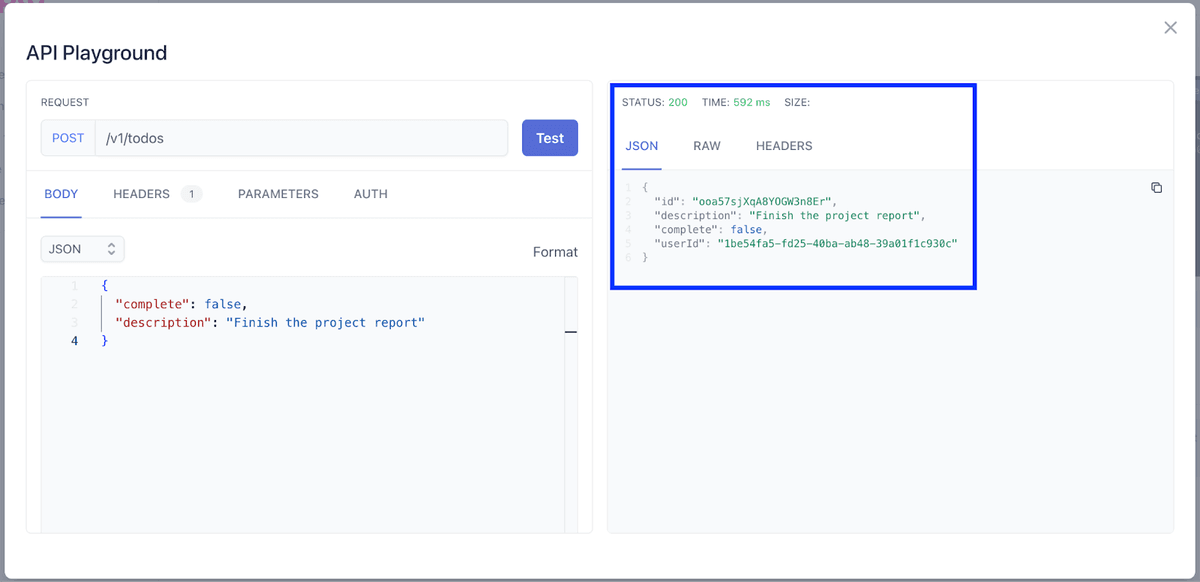Viewport: 1200px width, 582px height.
Task: Open the PARAMETERS tab
Action: [278, 193]
